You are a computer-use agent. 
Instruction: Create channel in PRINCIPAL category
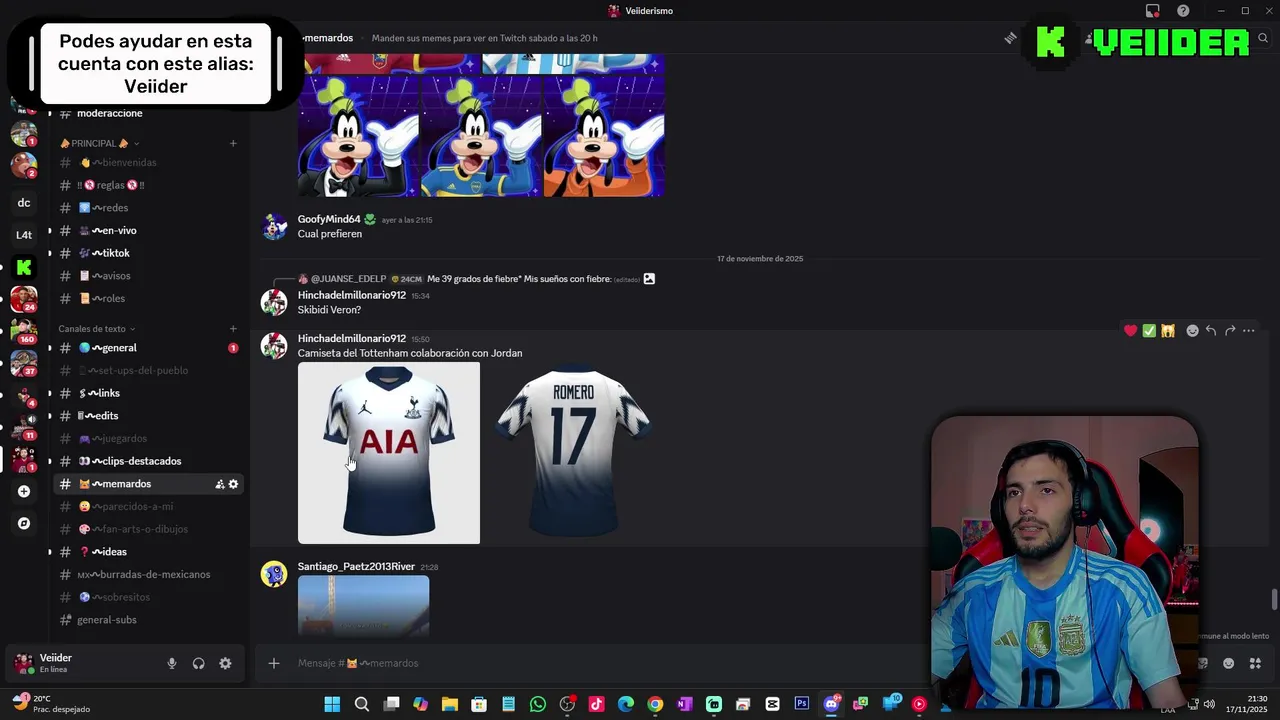click(233, 143)
